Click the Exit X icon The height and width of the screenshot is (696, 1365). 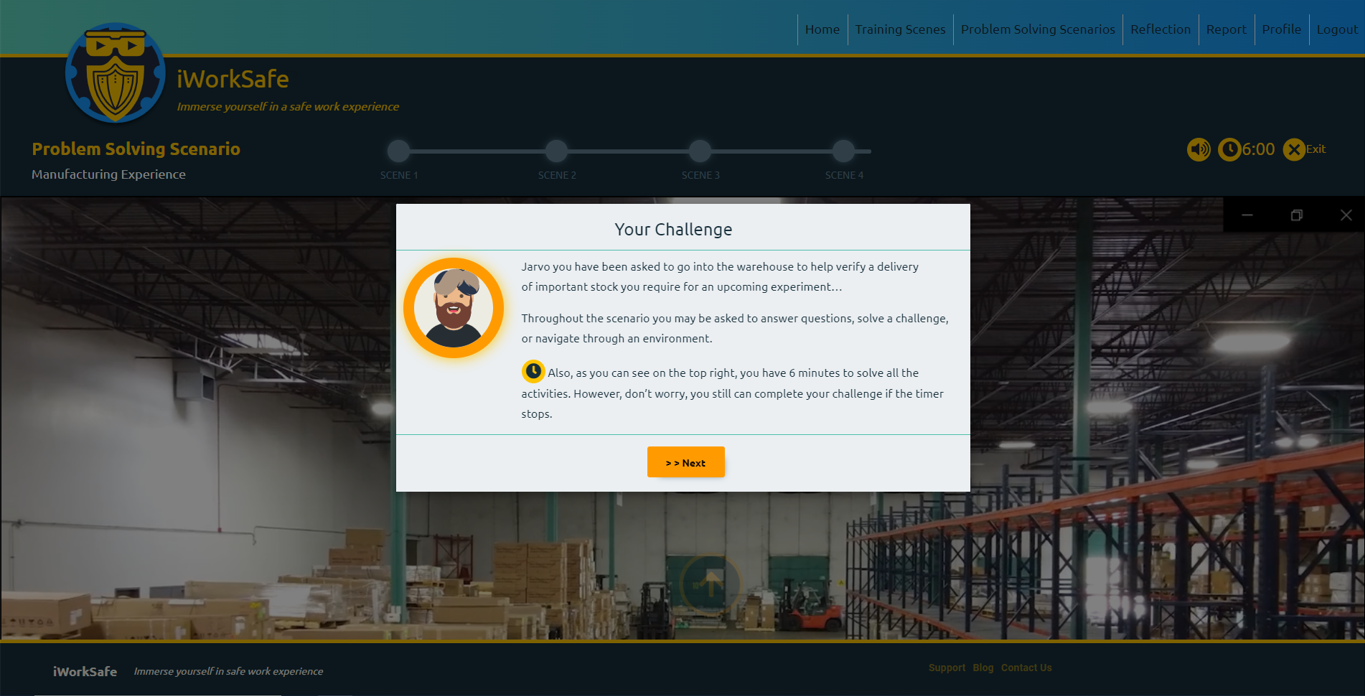point(1294,149)
